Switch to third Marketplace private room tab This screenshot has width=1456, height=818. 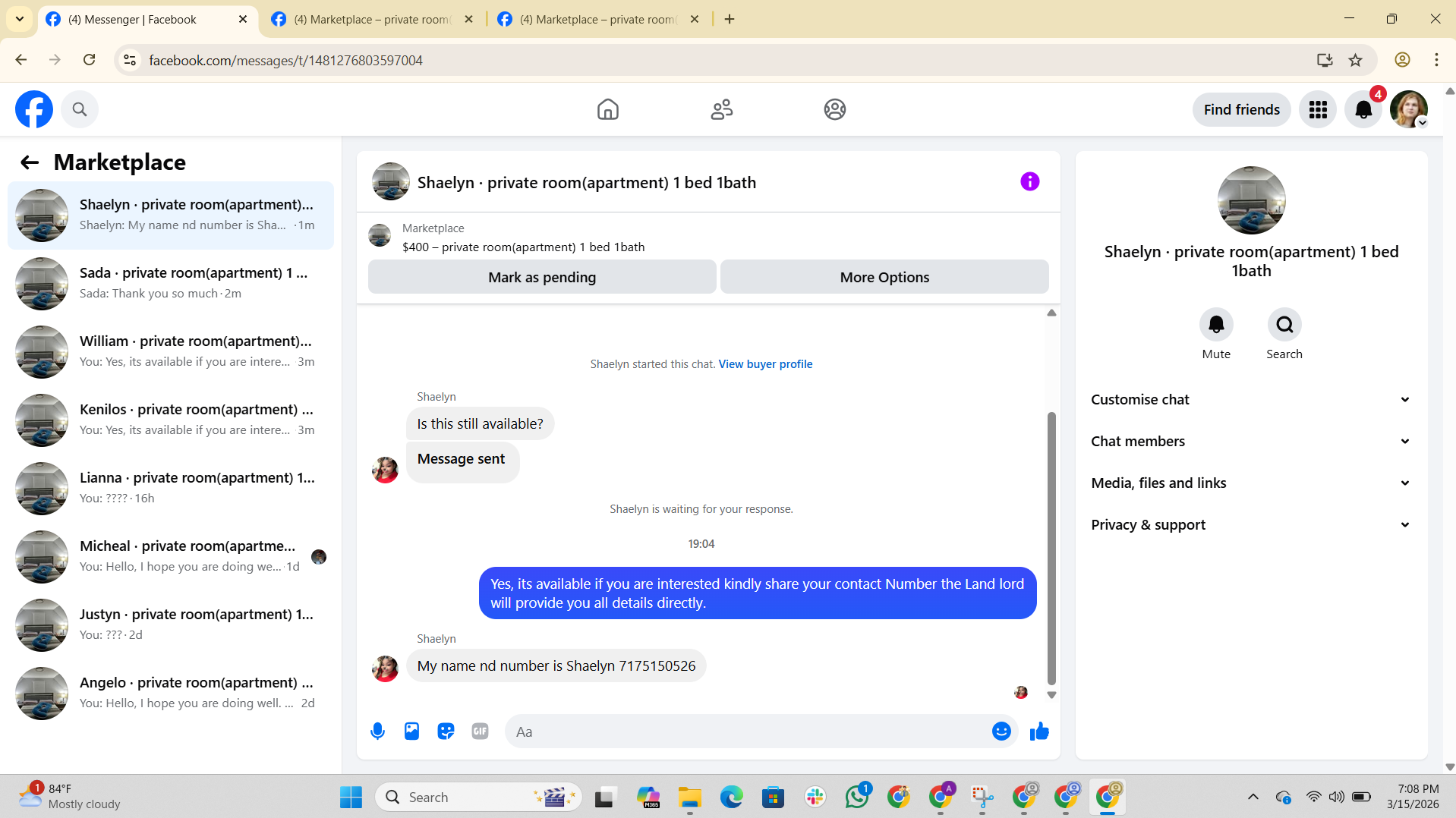598,20
